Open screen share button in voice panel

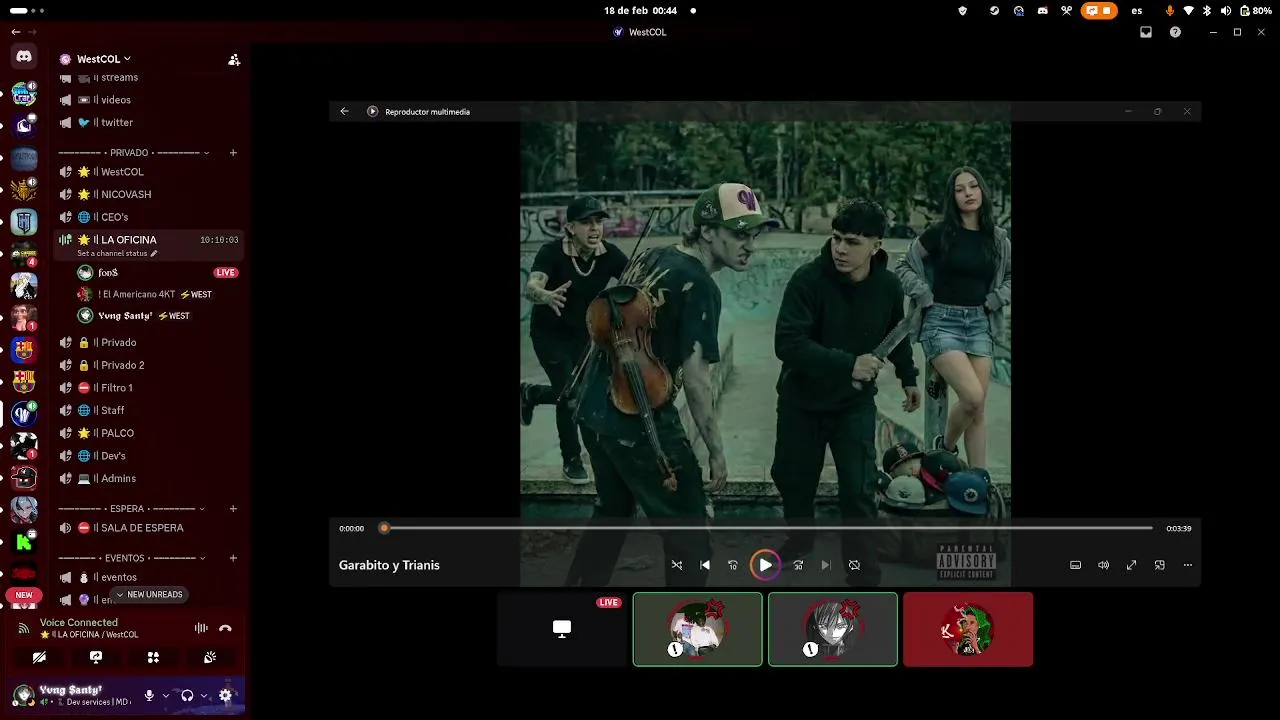pyautogui.click(x=96, y=657)
